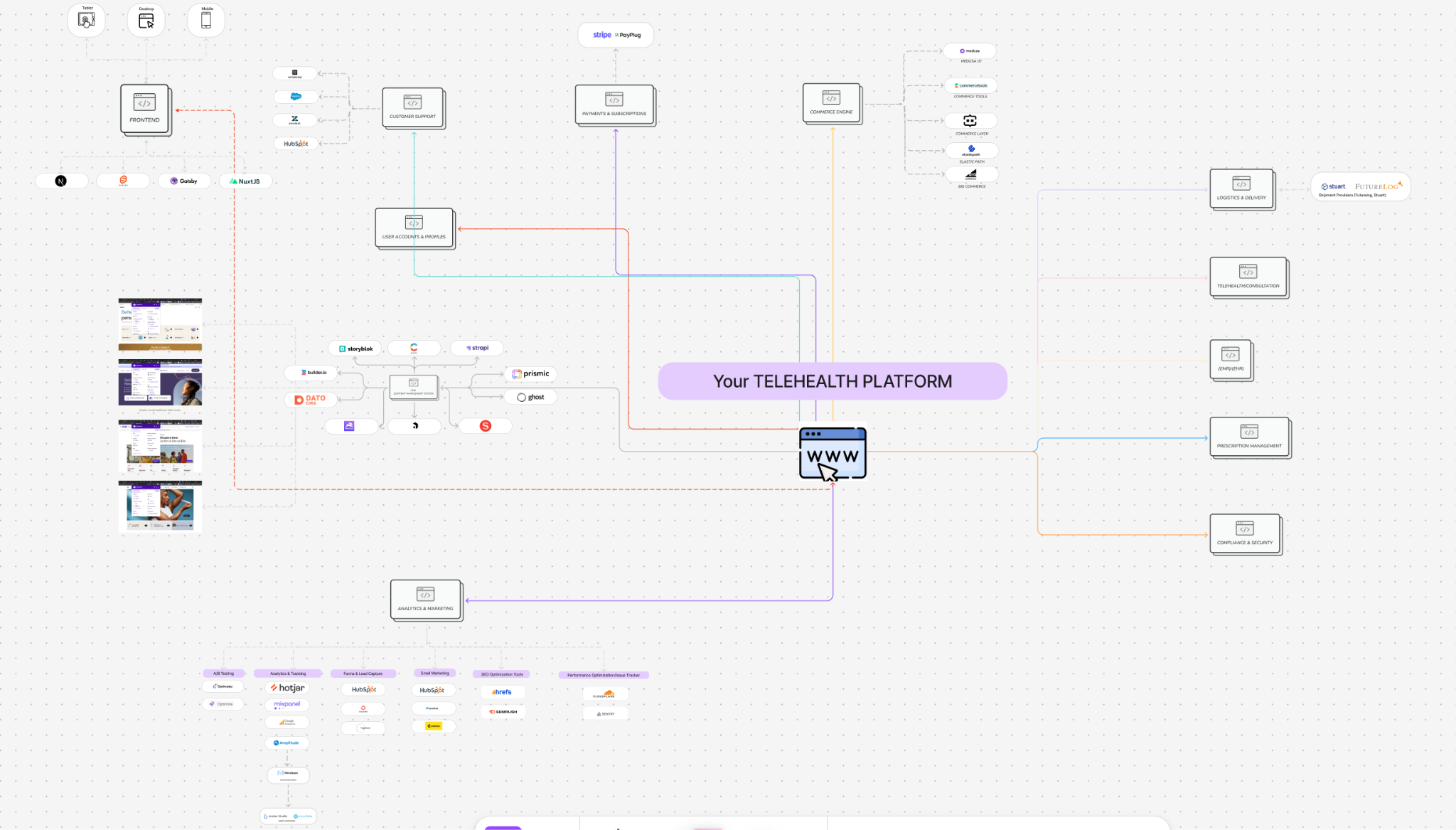Screen dimensions: 1456x830
Task: Select the hotjar analytics logo
Action: point(288,688)
